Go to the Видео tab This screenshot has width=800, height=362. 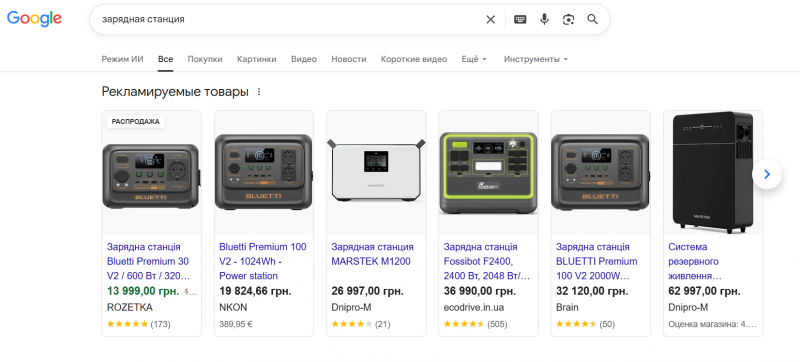coord(304,59)
